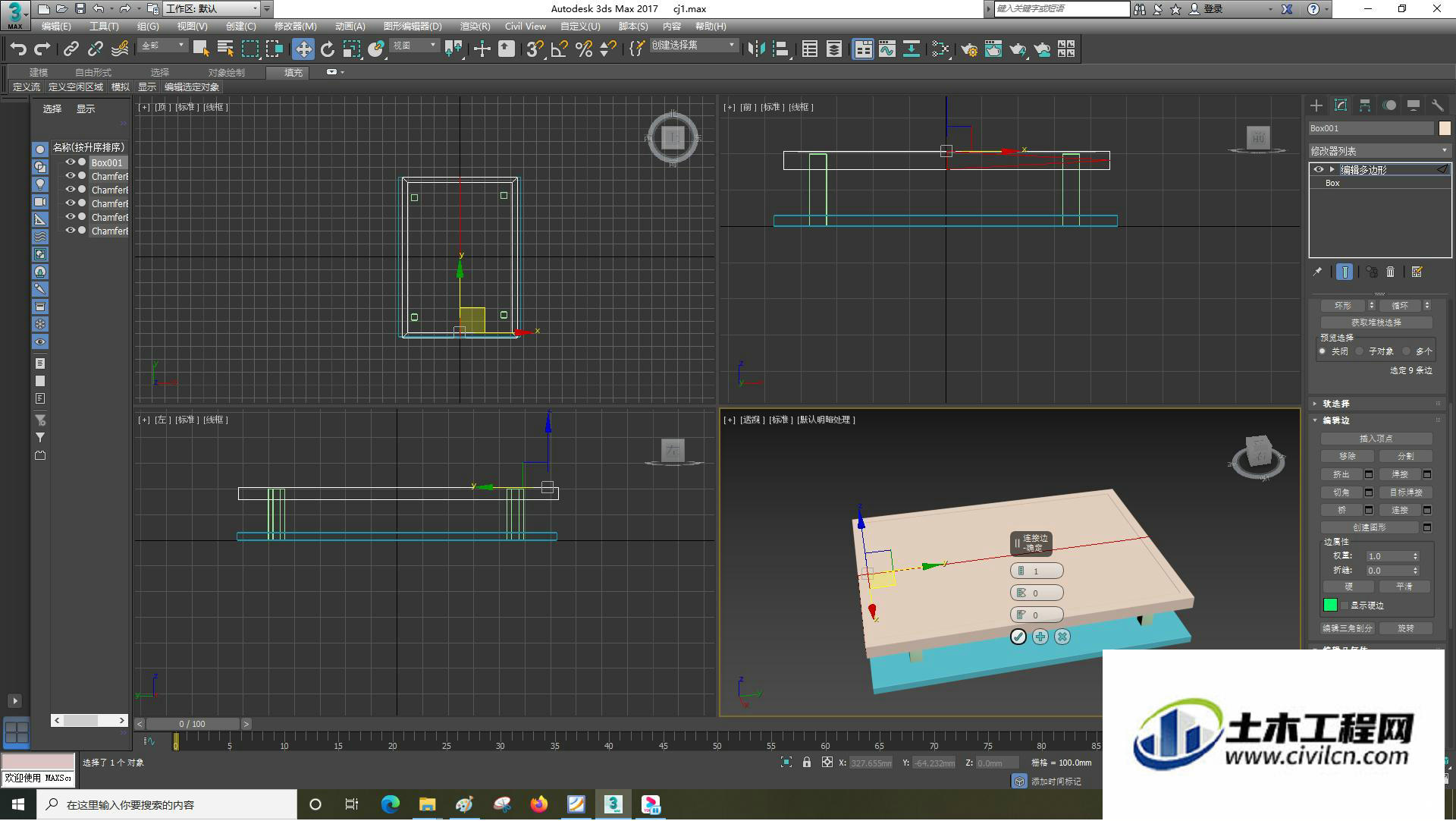
Task: Cancel the Connect Edges caddy
Action: [1062, 637]
